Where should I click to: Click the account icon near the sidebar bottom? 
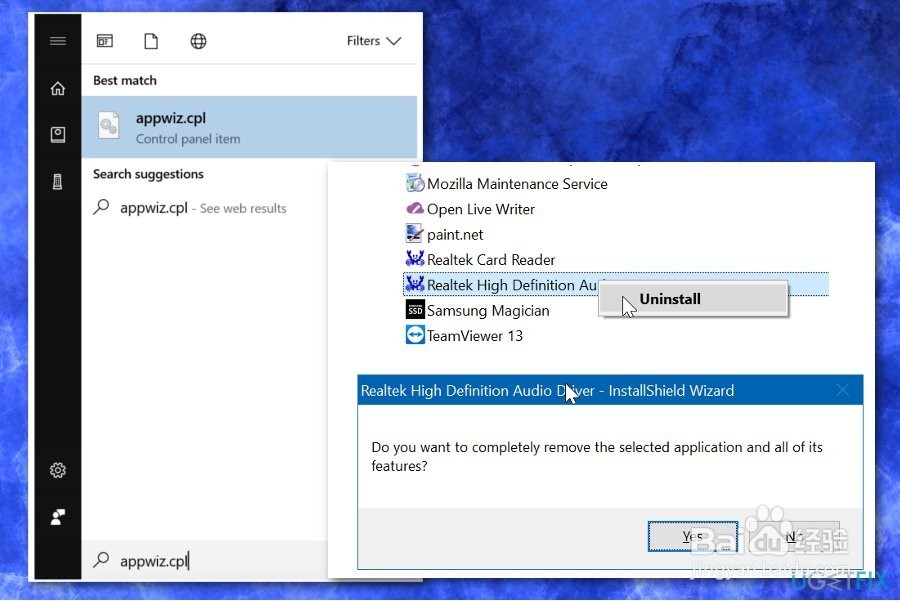pos(57,517)
